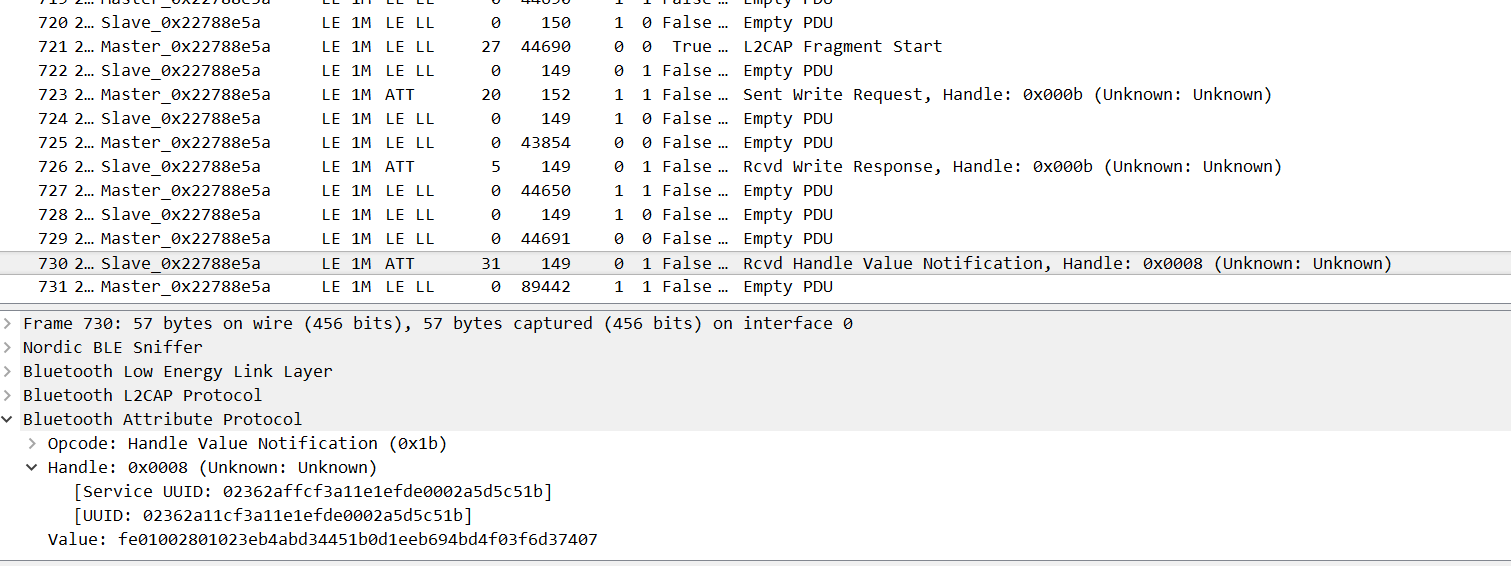Collapse the Bluetooth Attribute Protocol section
The height and width of the screenshot is (566, 1511).
coord(9,419)
